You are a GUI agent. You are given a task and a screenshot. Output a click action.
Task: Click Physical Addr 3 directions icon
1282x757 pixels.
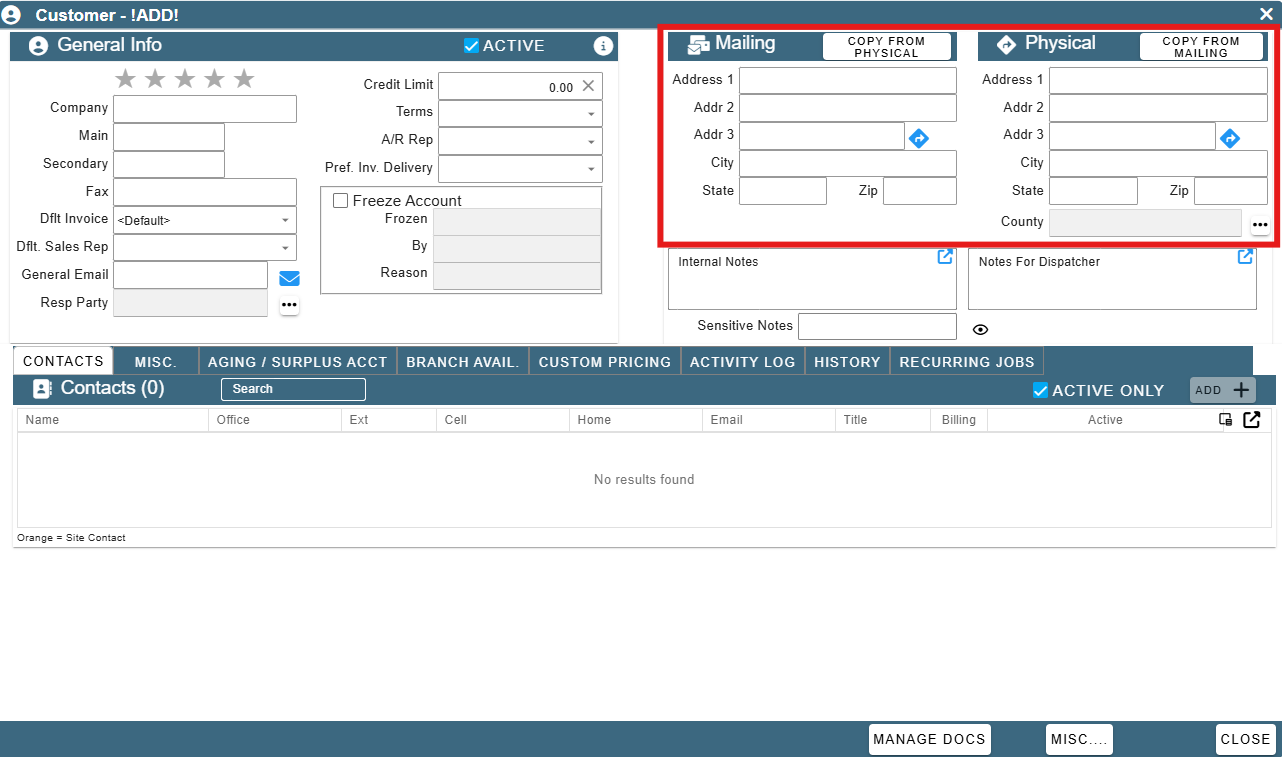pyautogui.click(x=1230, y=139)
